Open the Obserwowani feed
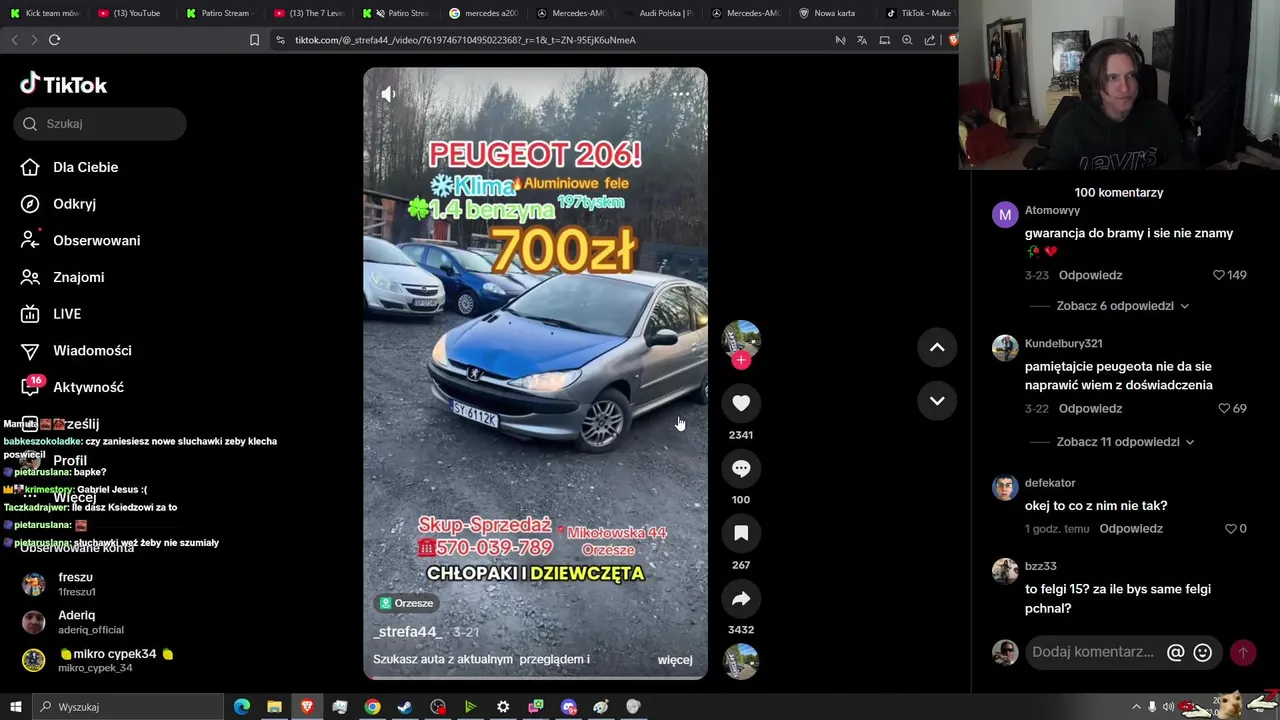This screenshot has width=1280, height=720. pos(81,241)
